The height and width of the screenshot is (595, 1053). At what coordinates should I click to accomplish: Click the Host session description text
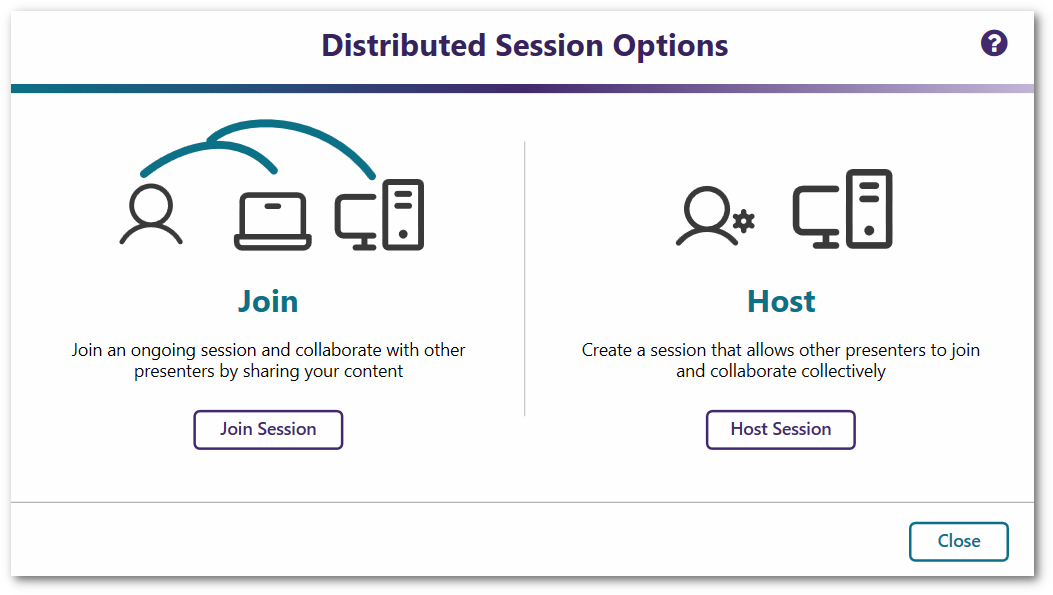click(x=781, y=360)
